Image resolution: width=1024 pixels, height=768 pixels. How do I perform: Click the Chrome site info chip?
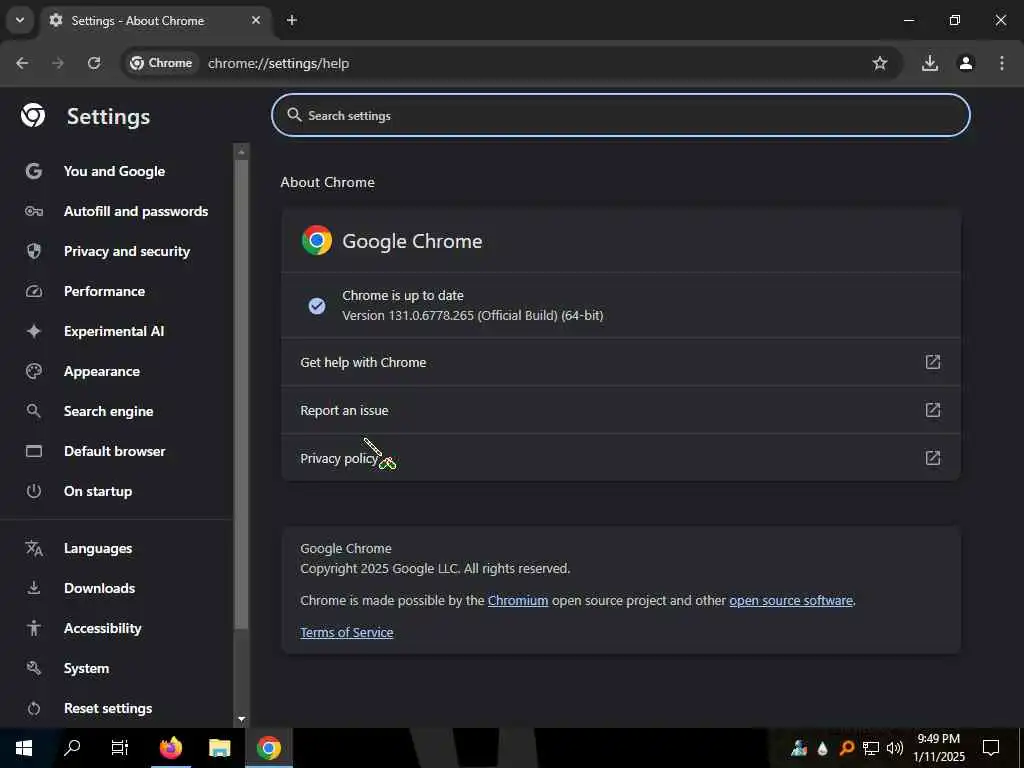[161, 63]
